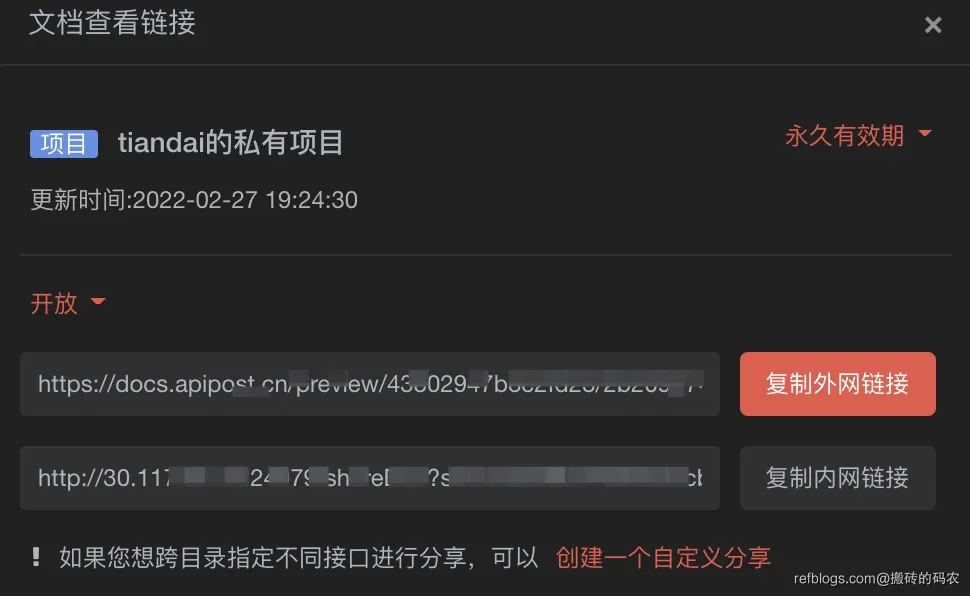Image resolution: width=970 pixels, height=596 pixels.
Task: Click the blue 项目 tag badge
Action: (64, 144)
